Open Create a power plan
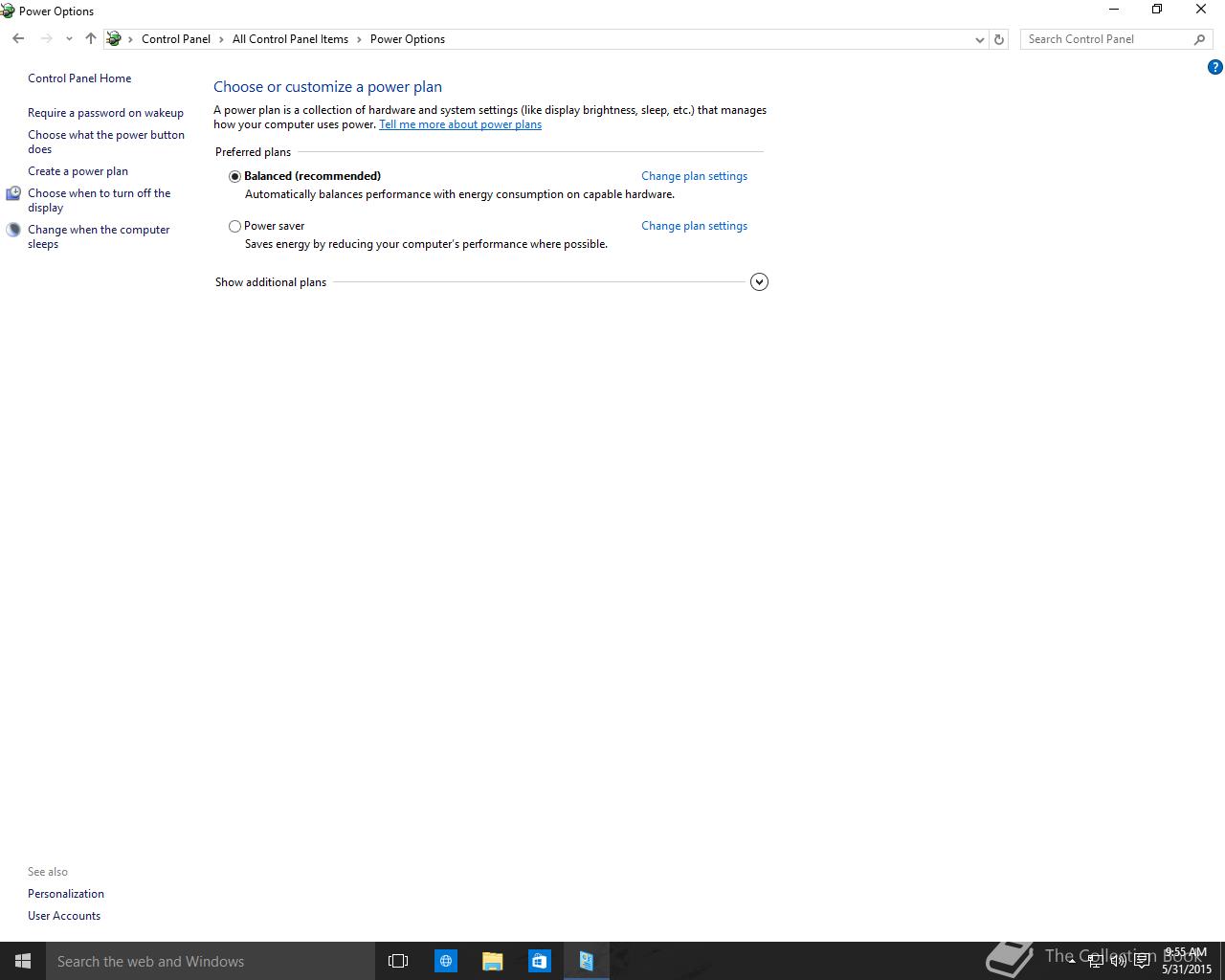 (x=78, y=171)
